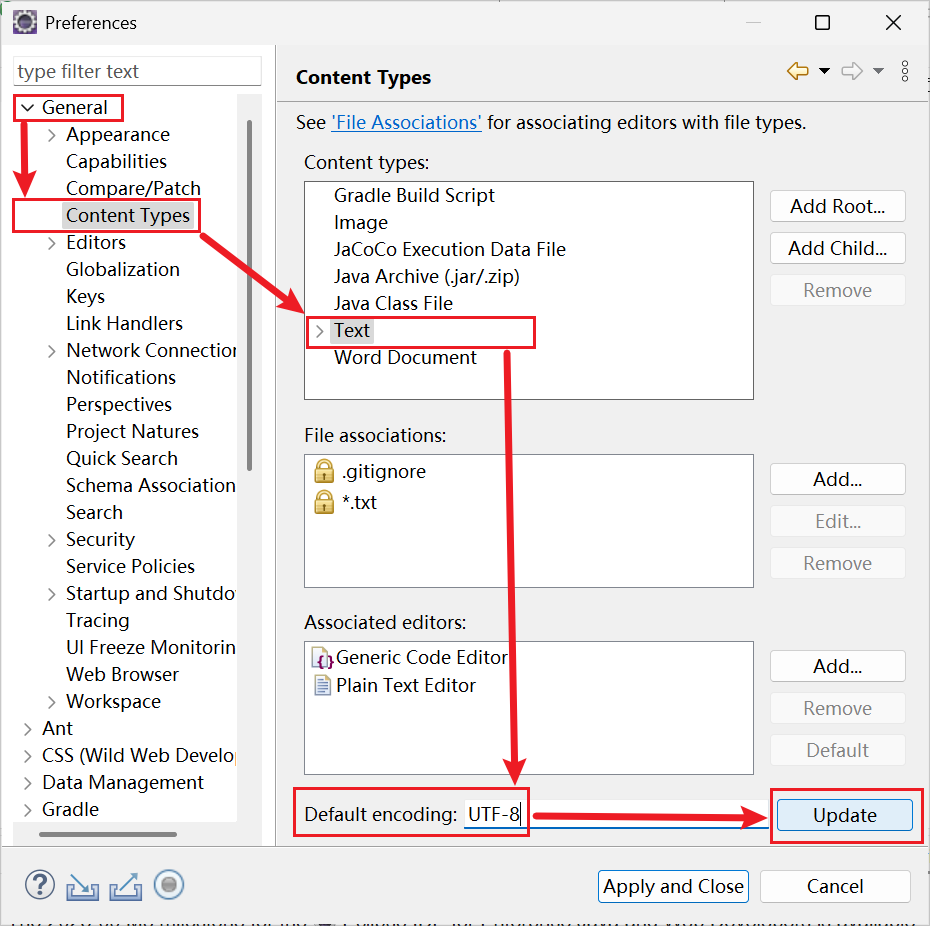Select Java Archive (.jar/.zip) content type
930x926 pixels.
(426, 276)
